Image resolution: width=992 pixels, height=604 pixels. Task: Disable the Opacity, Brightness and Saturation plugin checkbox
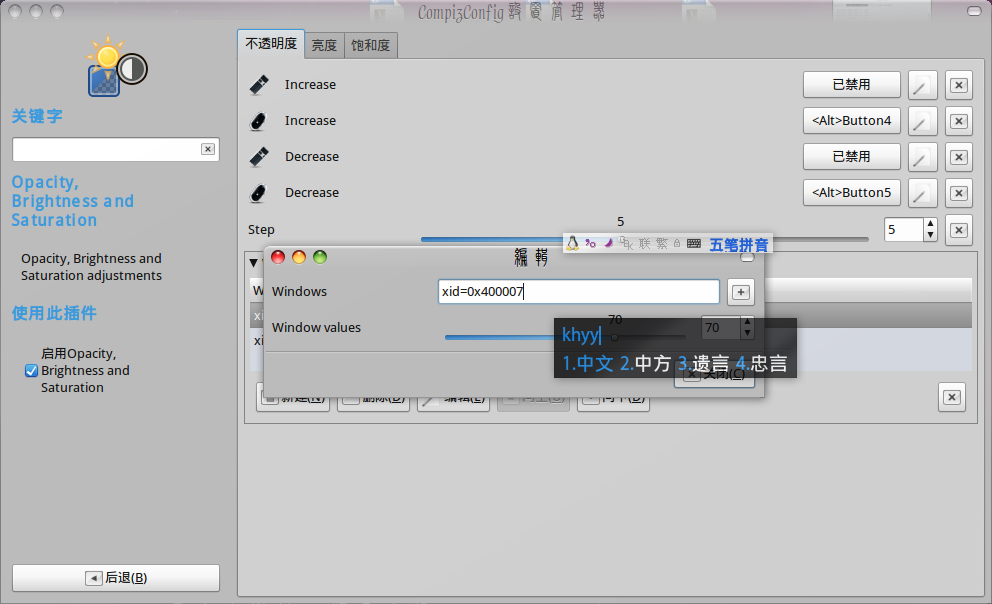pos(31,371)
